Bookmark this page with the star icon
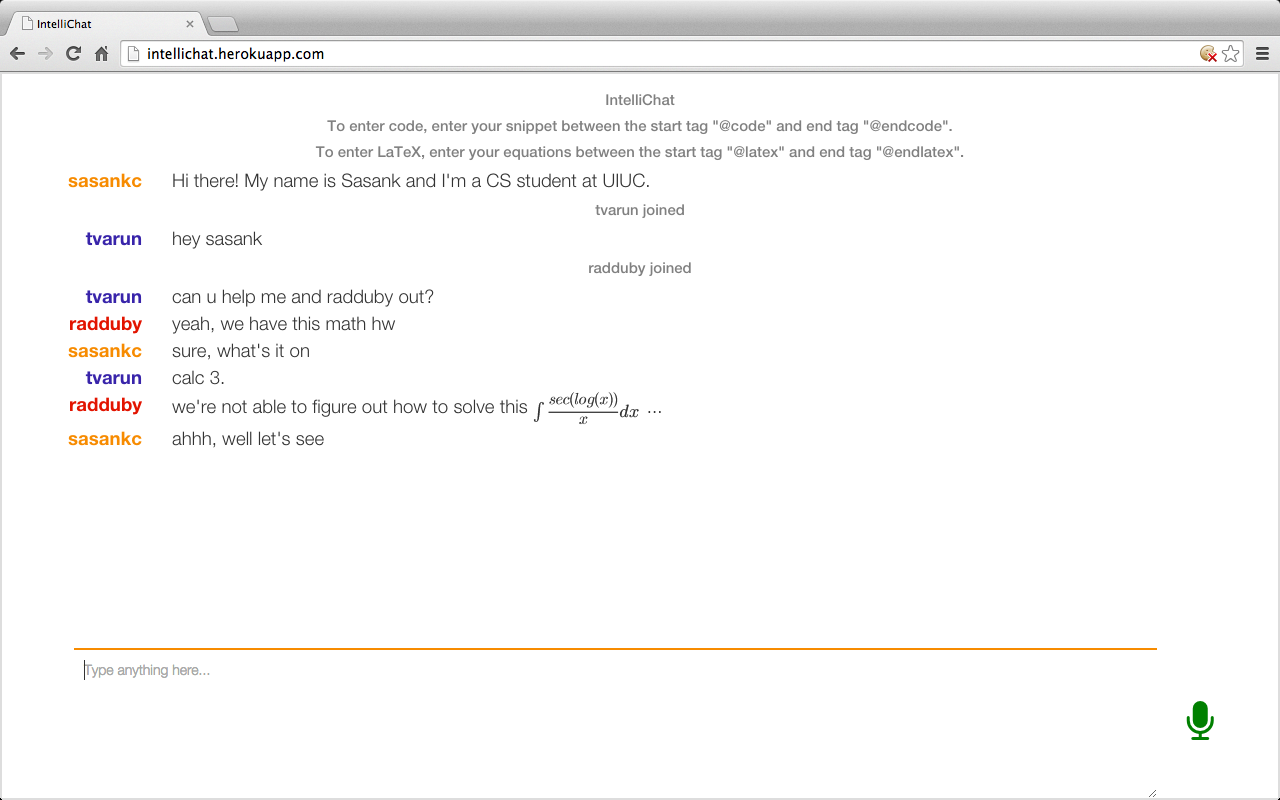The image size is (1280, 800). [1231, 54]
